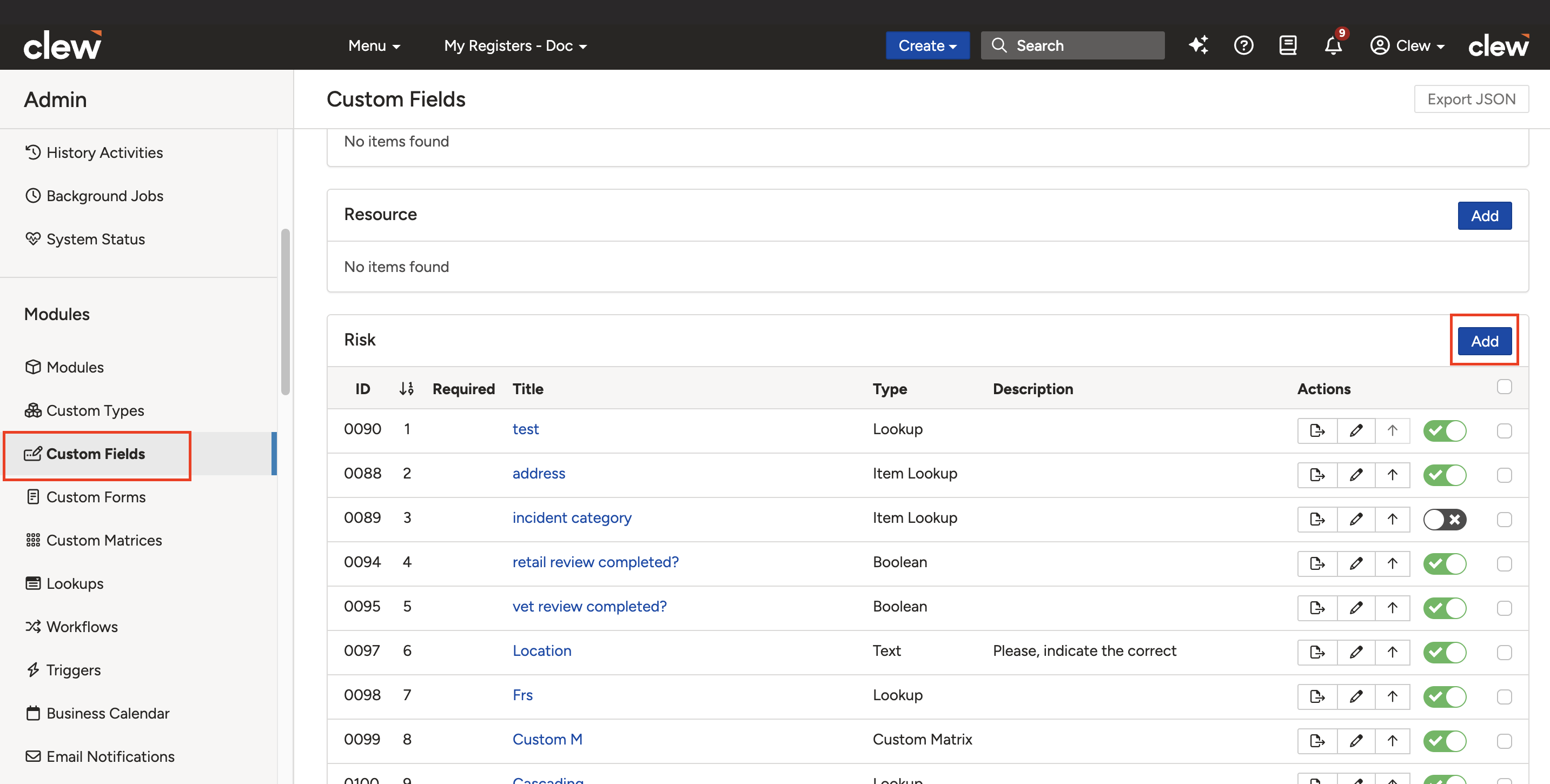Open Email Notifications in sidebar
The width and height of the screenshot is (1550, 784).
pyautogui.click(x=100, y=757)
